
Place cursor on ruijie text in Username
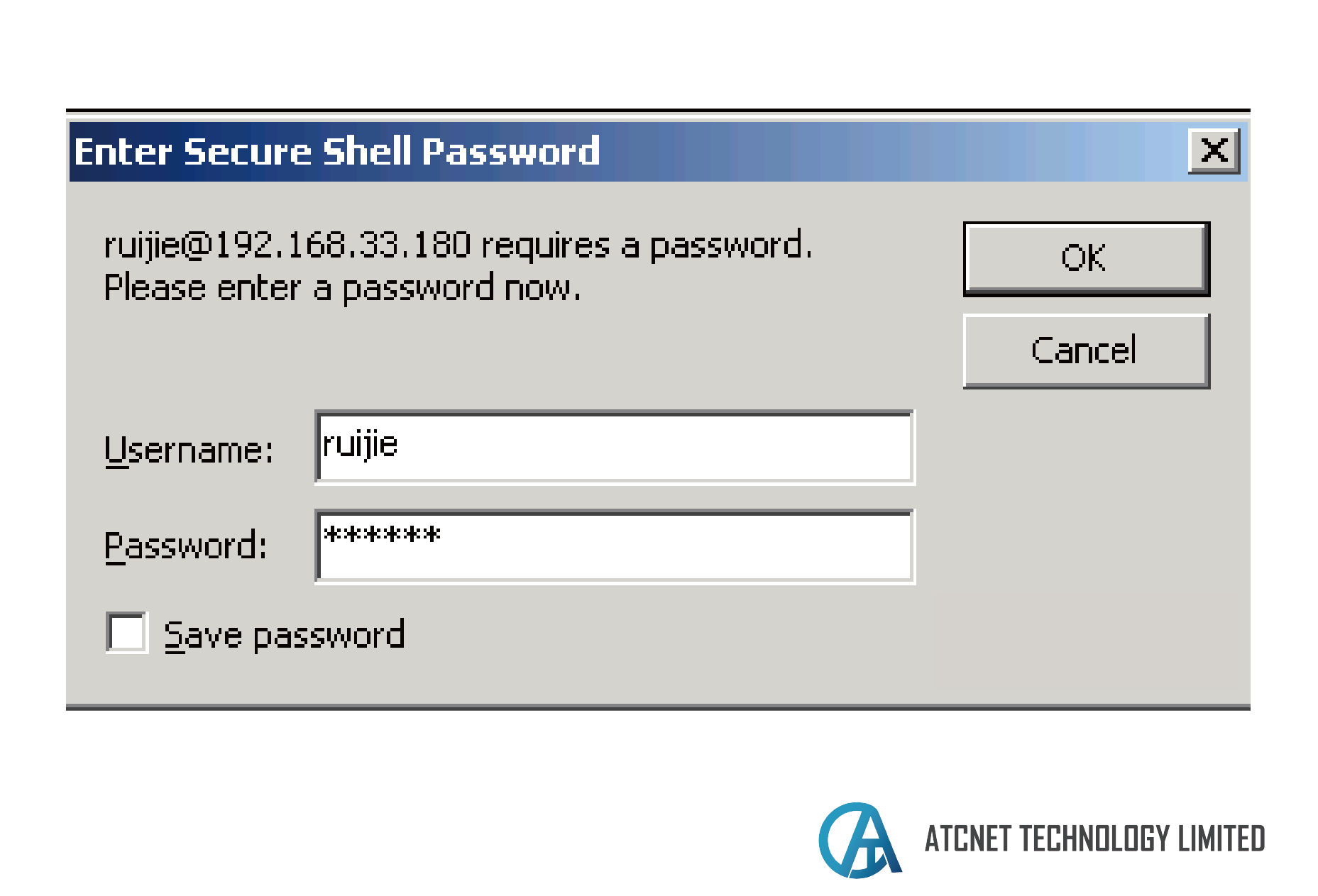[360, 445]
